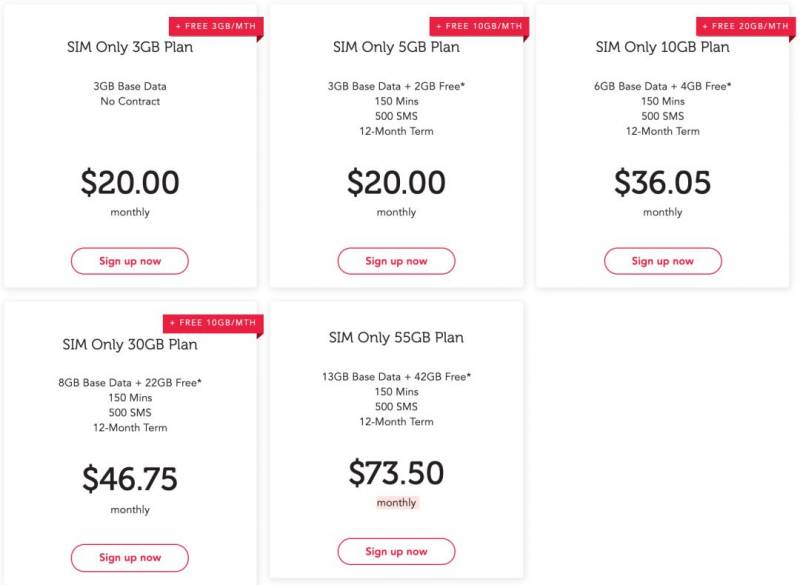Click the SIM Only 55GB Plan heading
This screenshot has width=800, height=585.
pyautogui.click(x=396, y=338)
